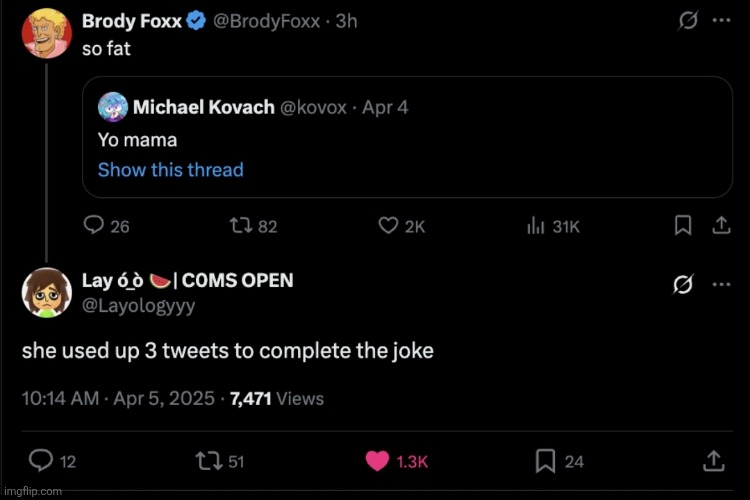This screenshot has width=750, height=500.
Task: Open more options menu on Brody Foxx's tweet
Action: (x=721, y=21)
